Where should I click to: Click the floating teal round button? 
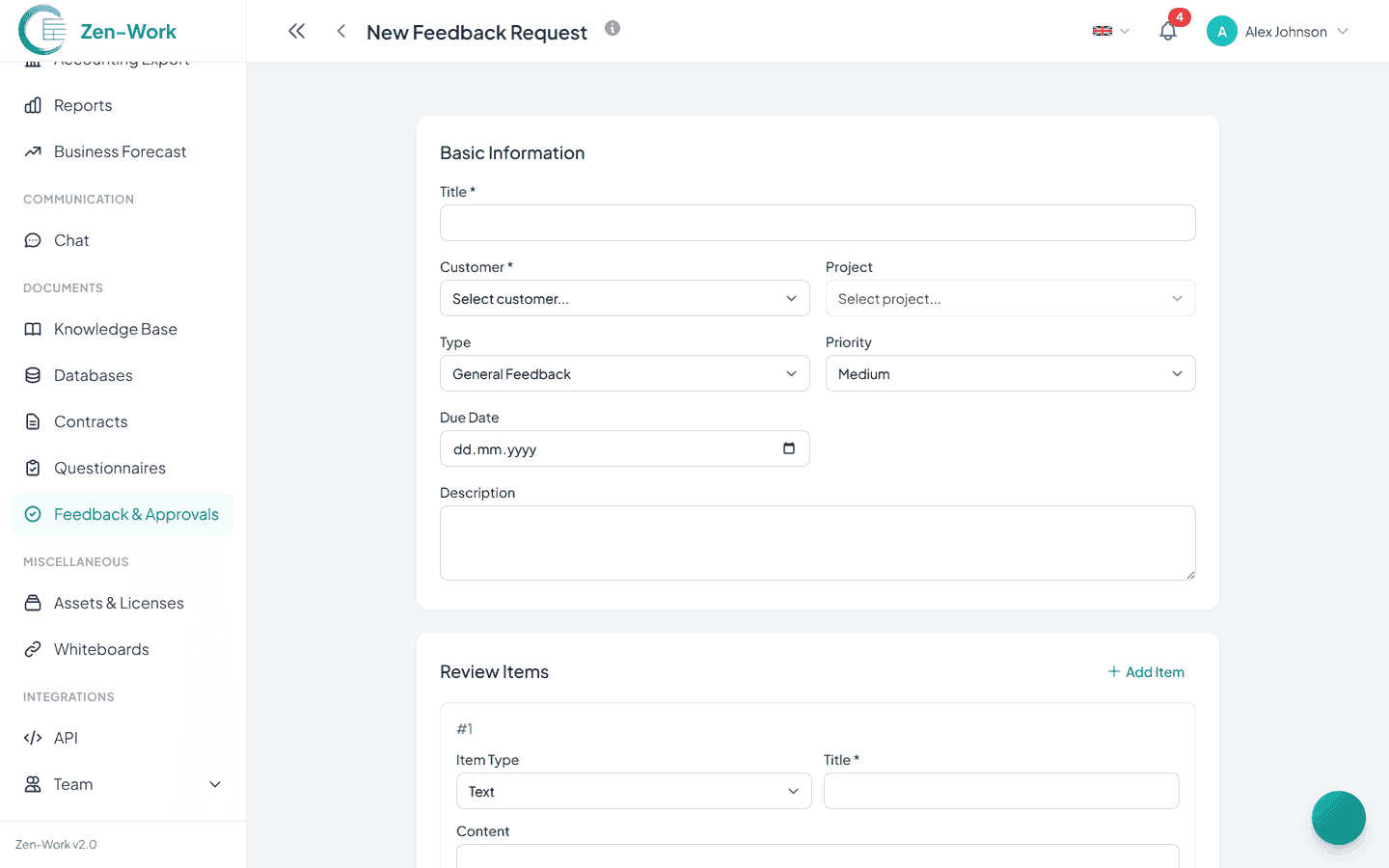point(1339,818)
